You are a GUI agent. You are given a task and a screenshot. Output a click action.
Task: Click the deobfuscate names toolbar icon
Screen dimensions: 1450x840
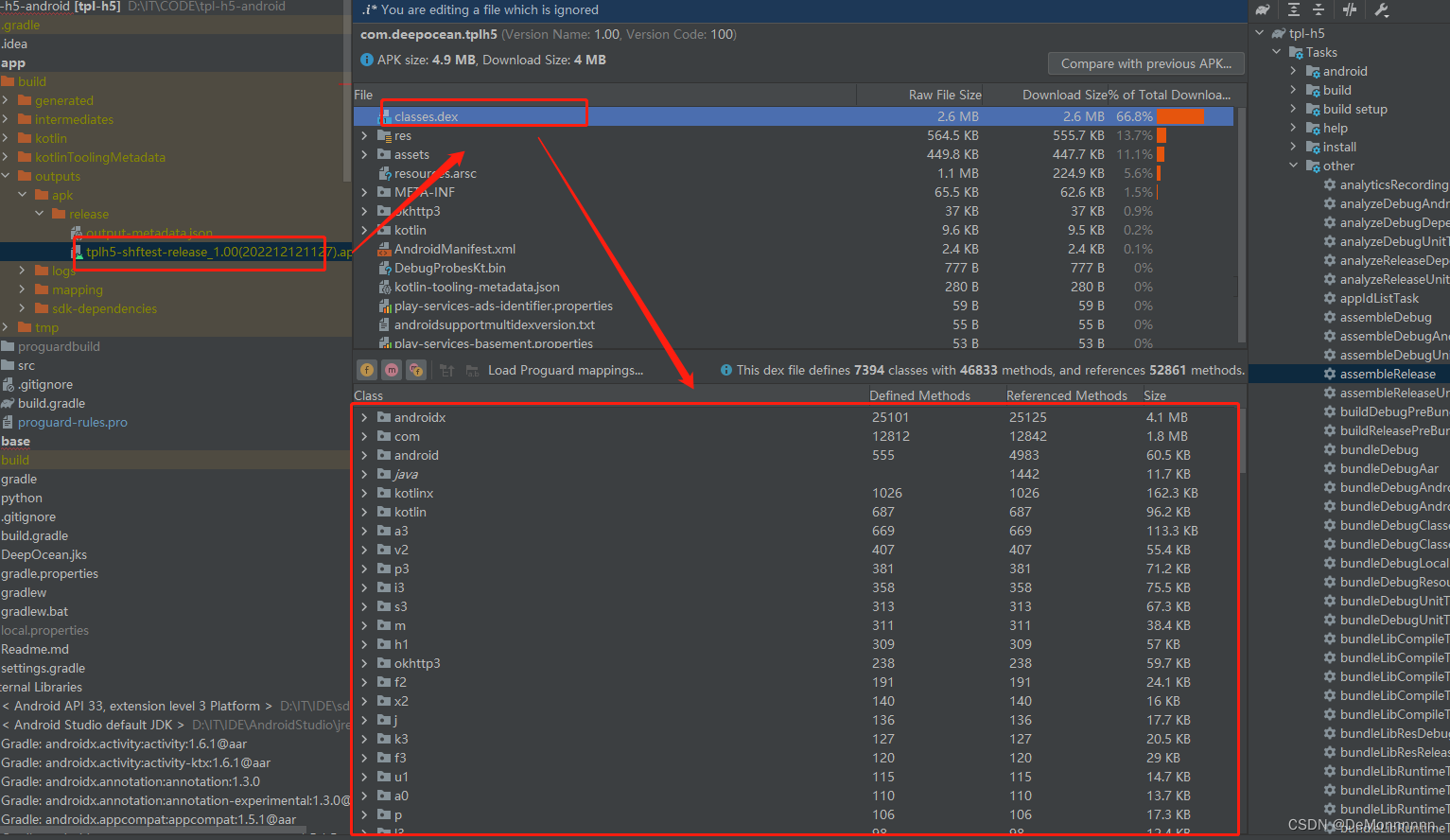click(x=472, y=370)
